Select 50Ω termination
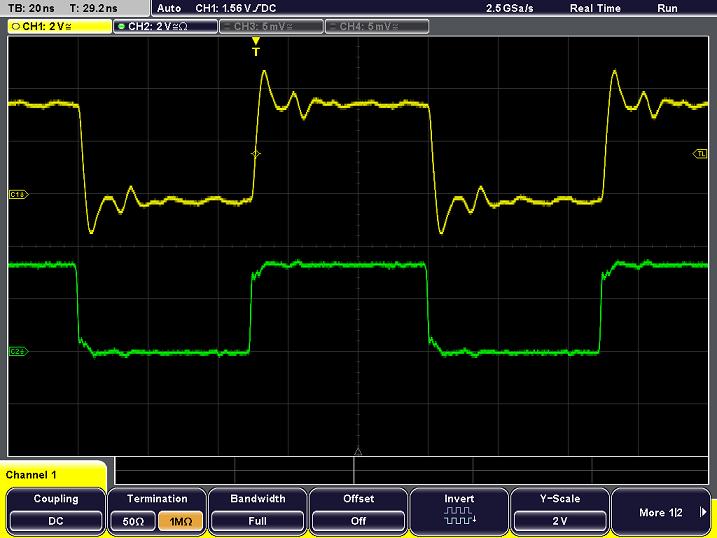Screen dimensions: 717x538 [x=133, y=520]
